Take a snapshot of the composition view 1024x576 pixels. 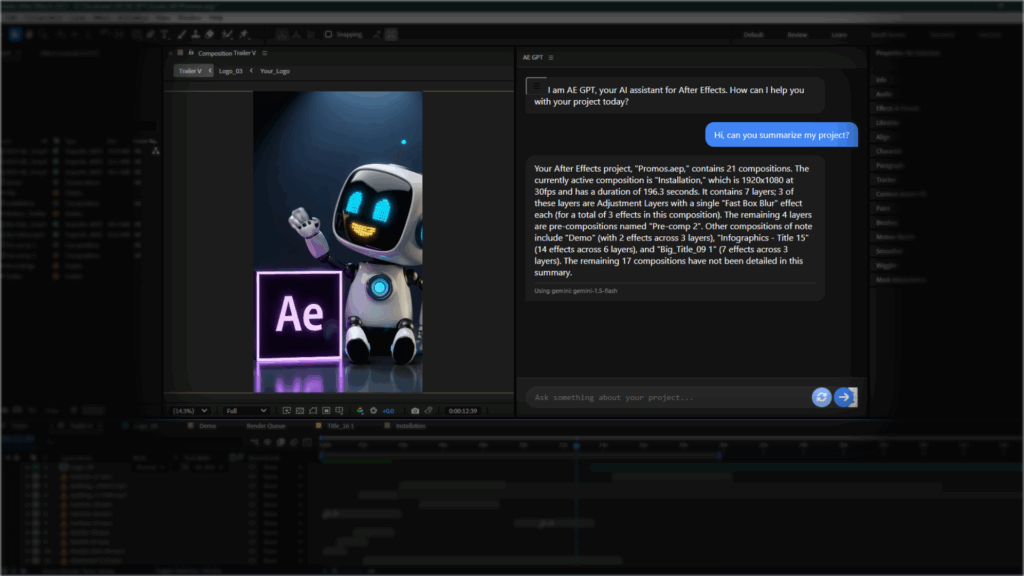point(415,410)
